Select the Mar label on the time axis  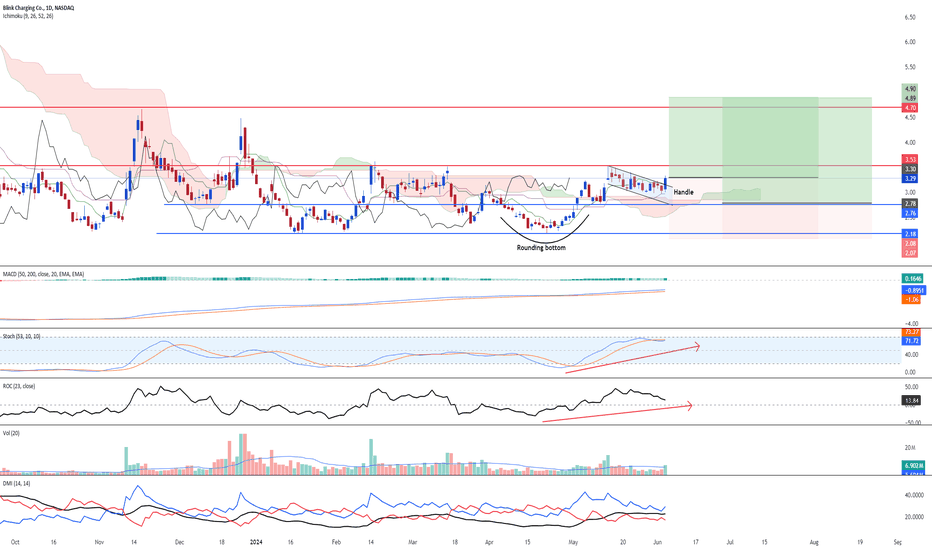click(413, 542)
